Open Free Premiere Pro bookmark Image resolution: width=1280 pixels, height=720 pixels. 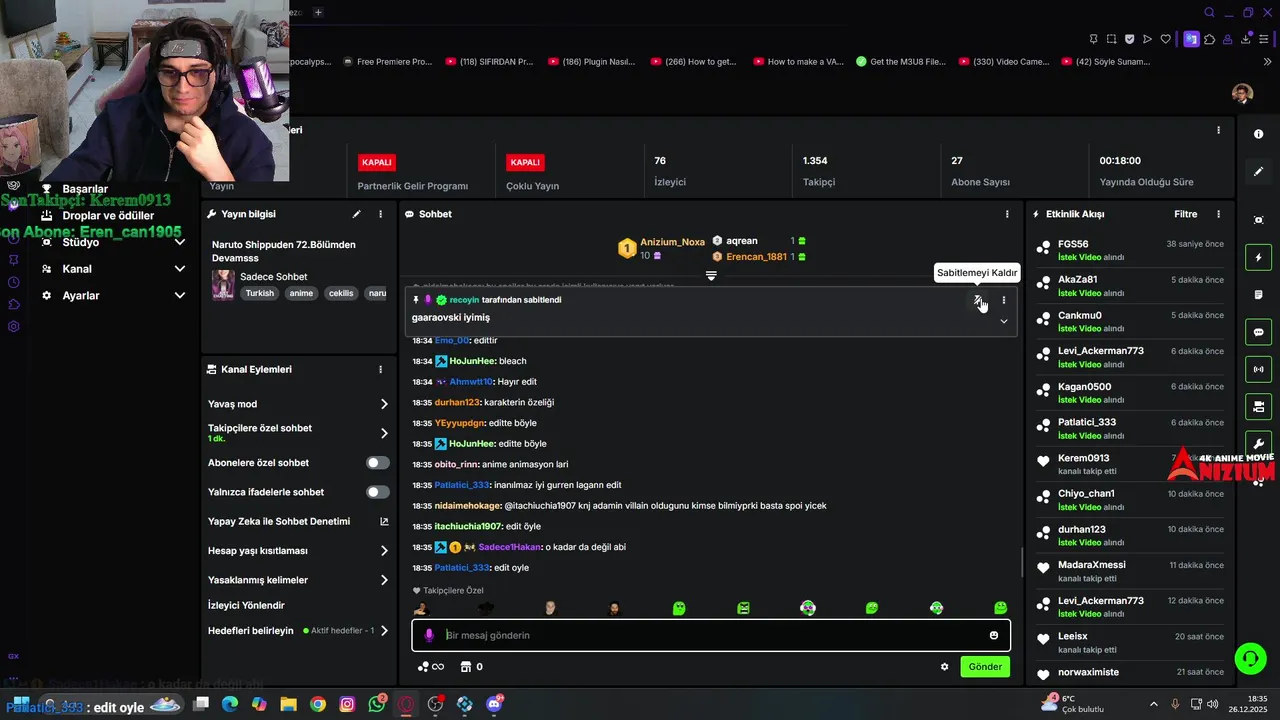click(x=387, y=61)
